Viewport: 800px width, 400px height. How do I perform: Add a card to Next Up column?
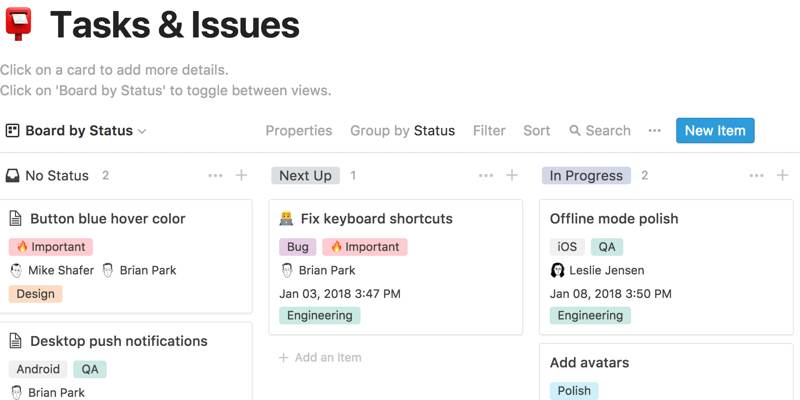(x=512, y=176)
